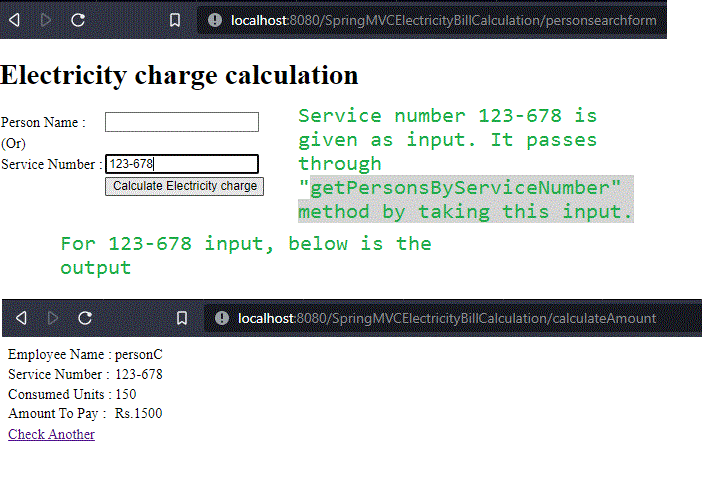Click the 'Amount To Pay : Rs.1500' line

click(x=85, y=413)
